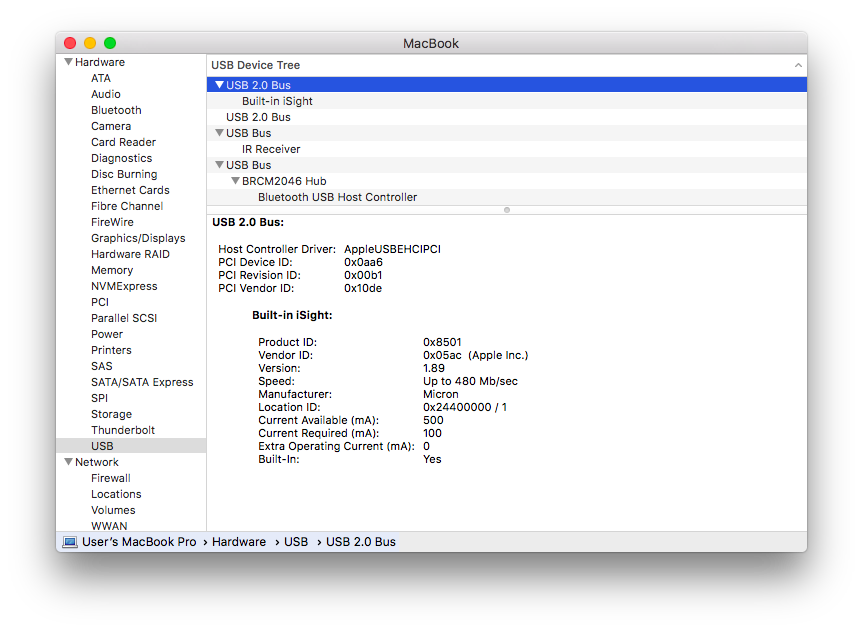Select the second USB 2.0 Bus row
The image size is (863, 632).
point(507,117)
